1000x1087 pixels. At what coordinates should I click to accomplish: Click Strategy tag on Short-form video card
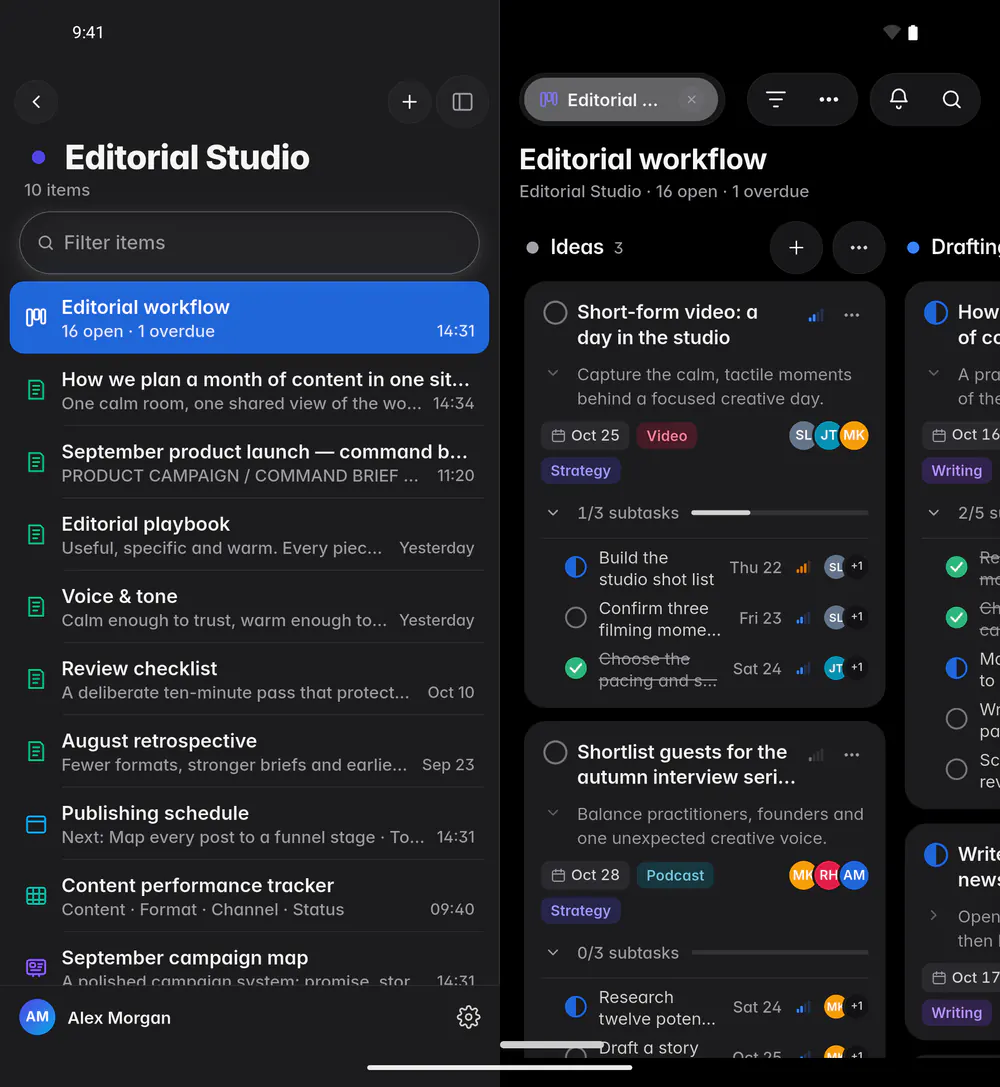pyautogui.click(x=581, y=471)
